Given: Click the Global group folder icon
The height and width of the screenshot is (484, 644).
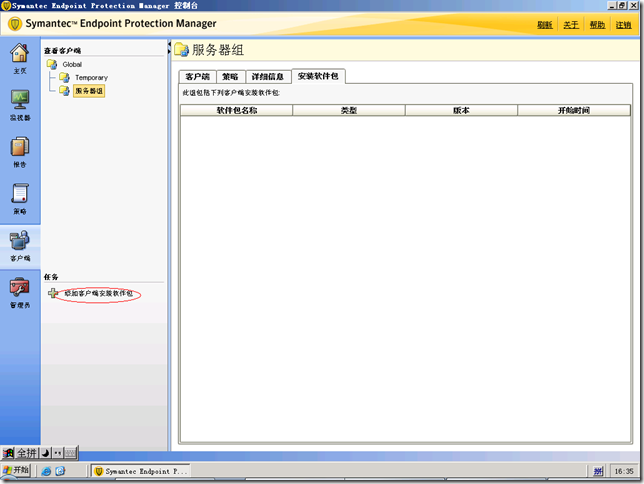Looking at the screenshot, I should pos(52,65).
